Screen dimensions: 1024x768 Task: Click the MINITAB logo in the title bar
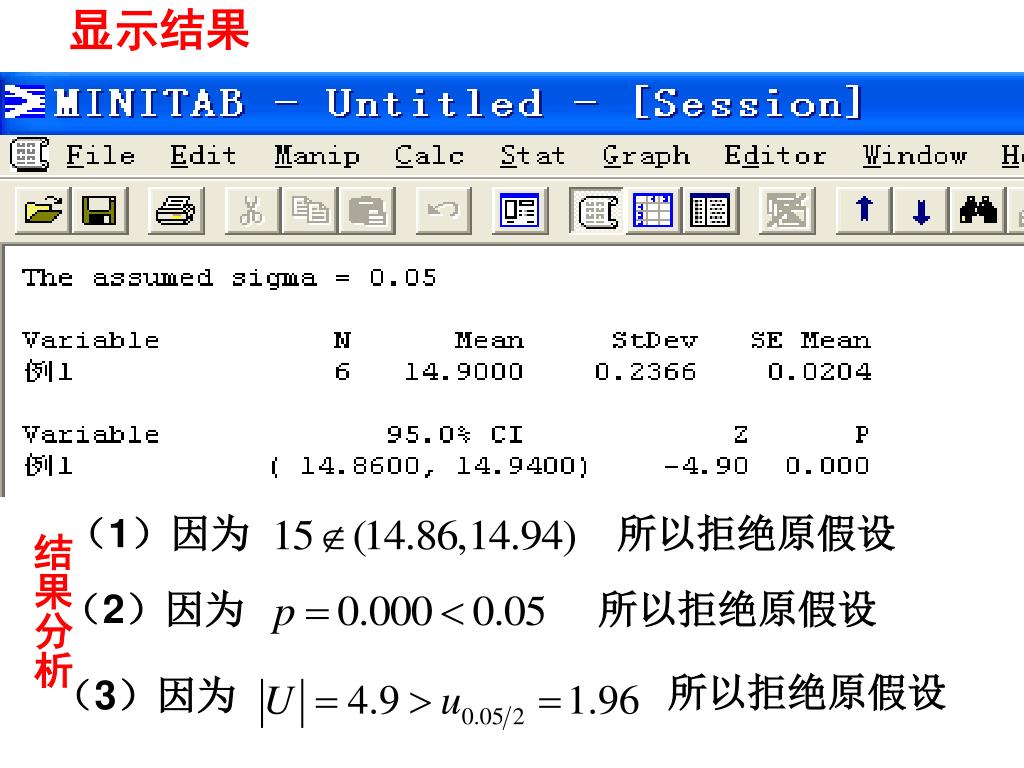[x=25, y=103]
